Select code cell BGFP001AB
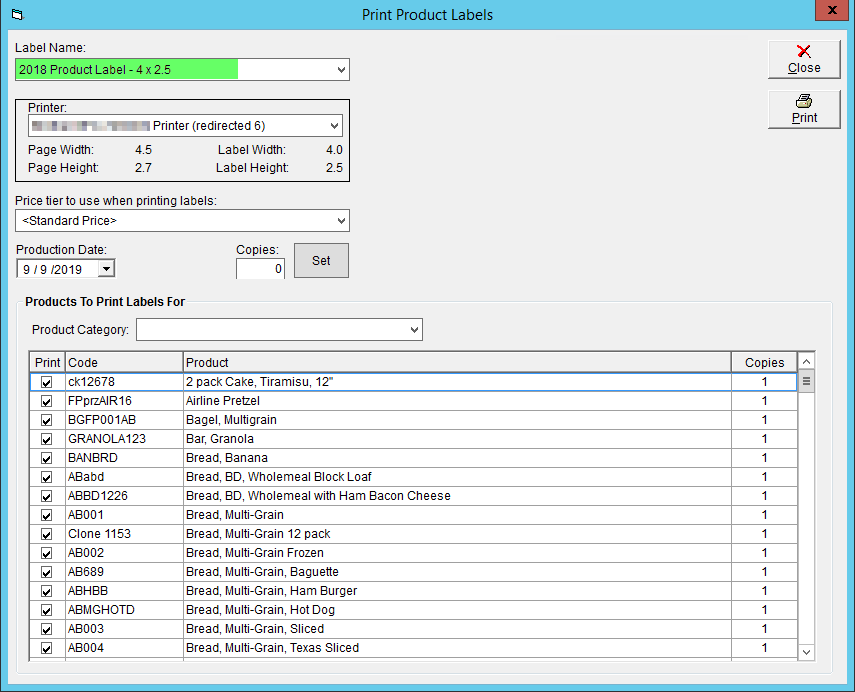855x692 pixels. (124, 420)
